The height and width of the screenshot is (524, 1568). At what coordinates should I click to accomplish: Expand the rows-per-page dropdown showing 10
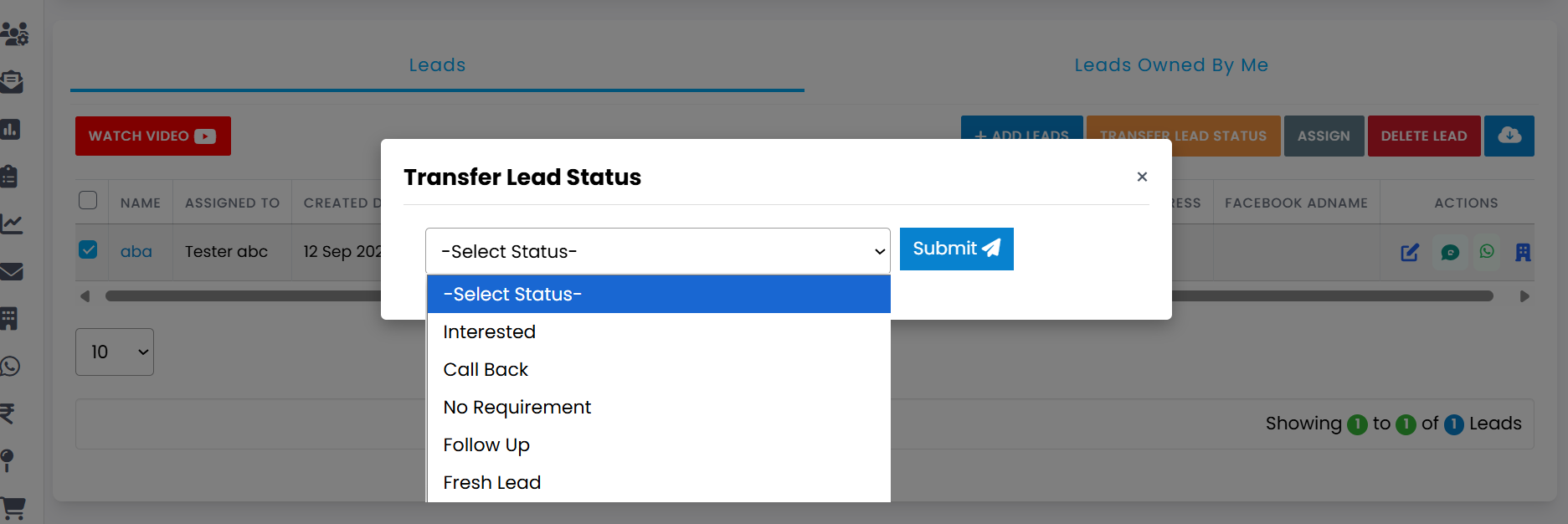(x=115, y=352)
